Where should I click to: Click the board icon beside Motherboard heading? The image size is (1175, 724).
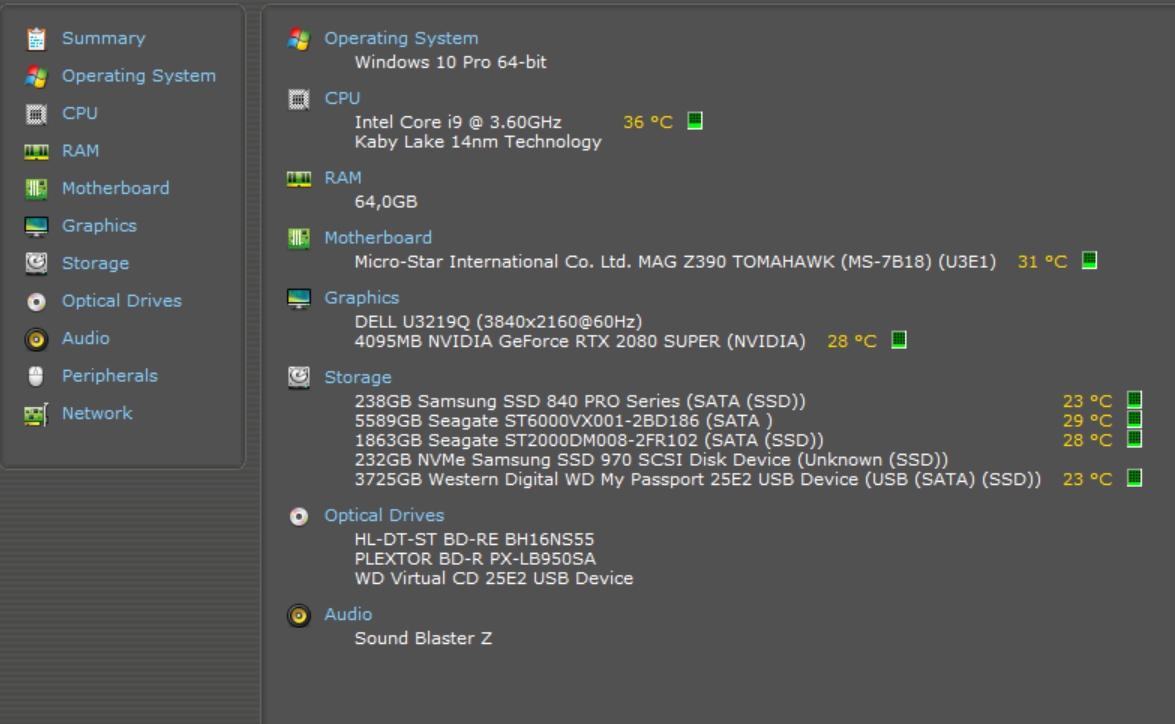[299, 238]
